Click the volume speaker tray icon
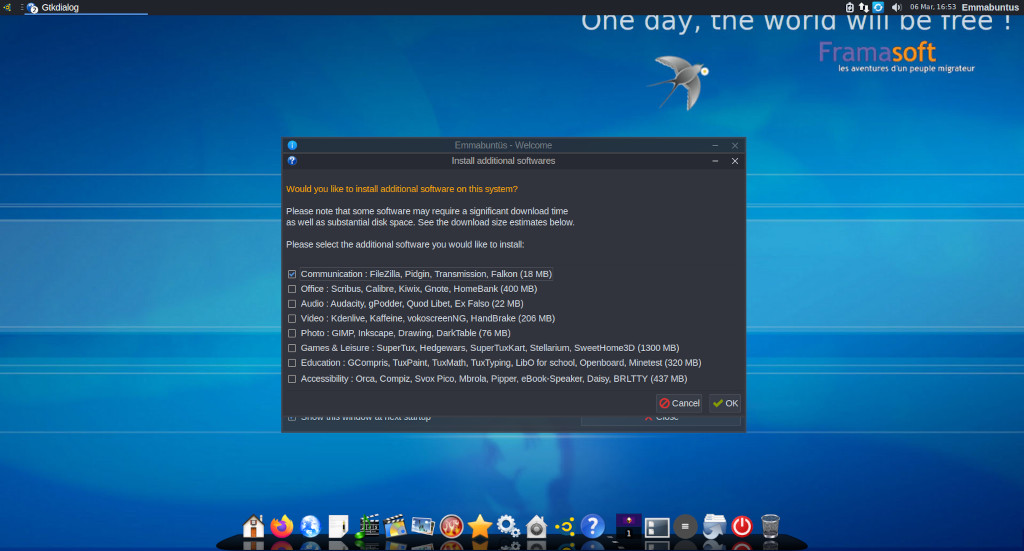 [897, 7]
